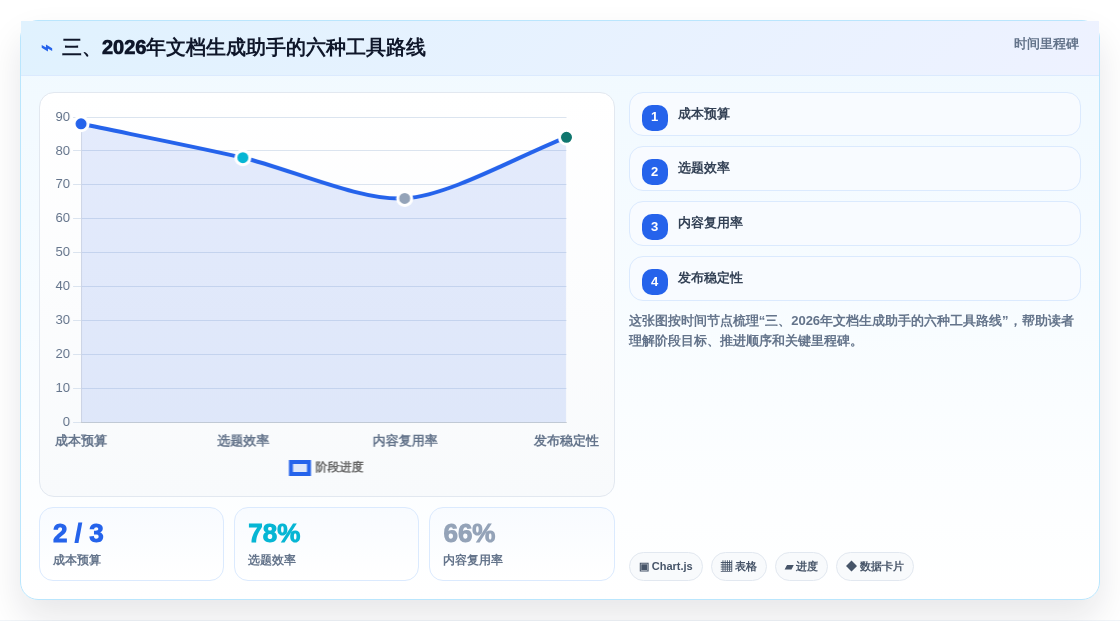Image resolution: width=1120 pixels, height=621 pixels.
Task: Click the 2 / 3 成本预算 card
Action: tap(131, 544)
